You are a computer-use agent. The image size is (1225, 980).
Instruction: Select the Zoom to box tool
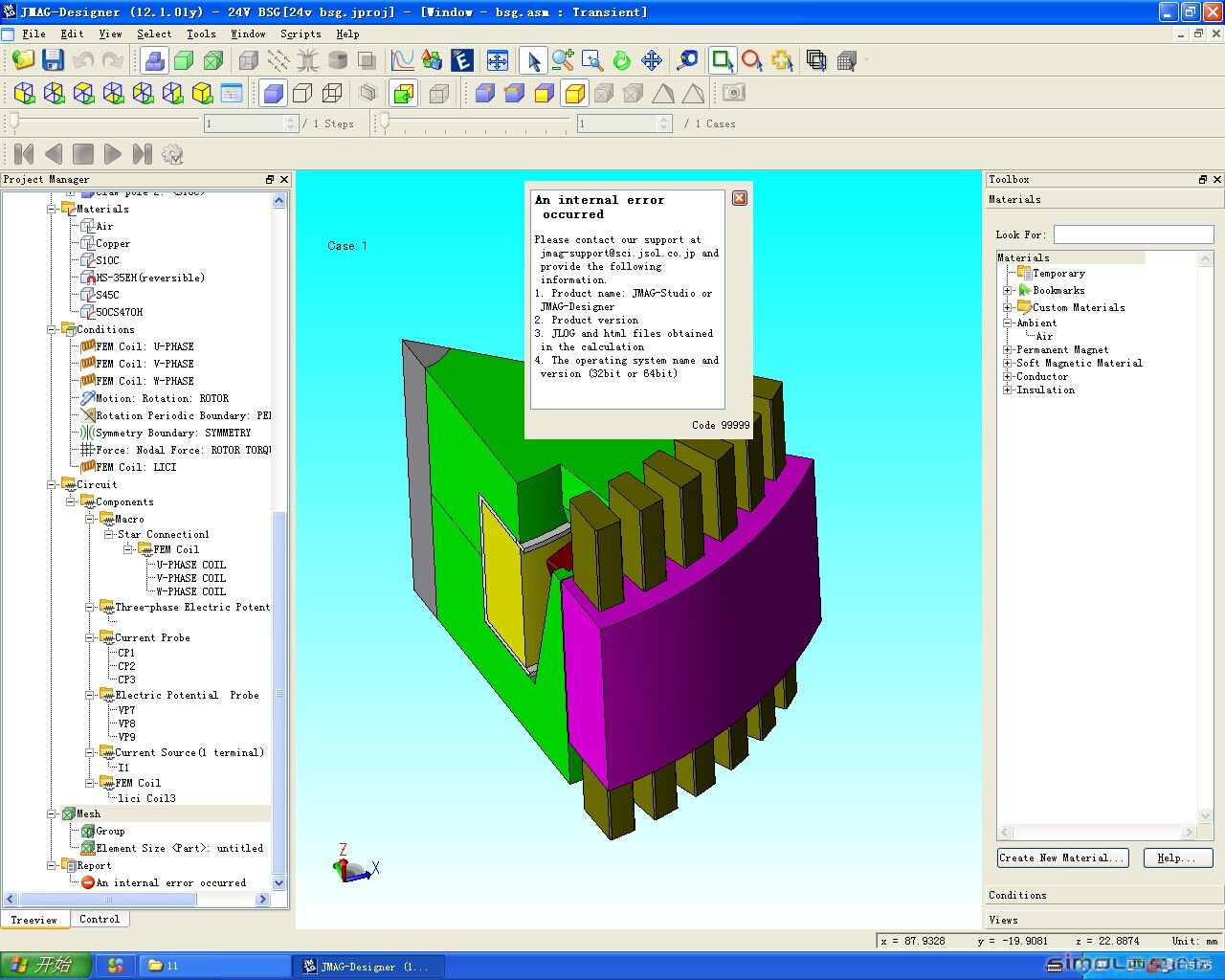coord(592,60)
